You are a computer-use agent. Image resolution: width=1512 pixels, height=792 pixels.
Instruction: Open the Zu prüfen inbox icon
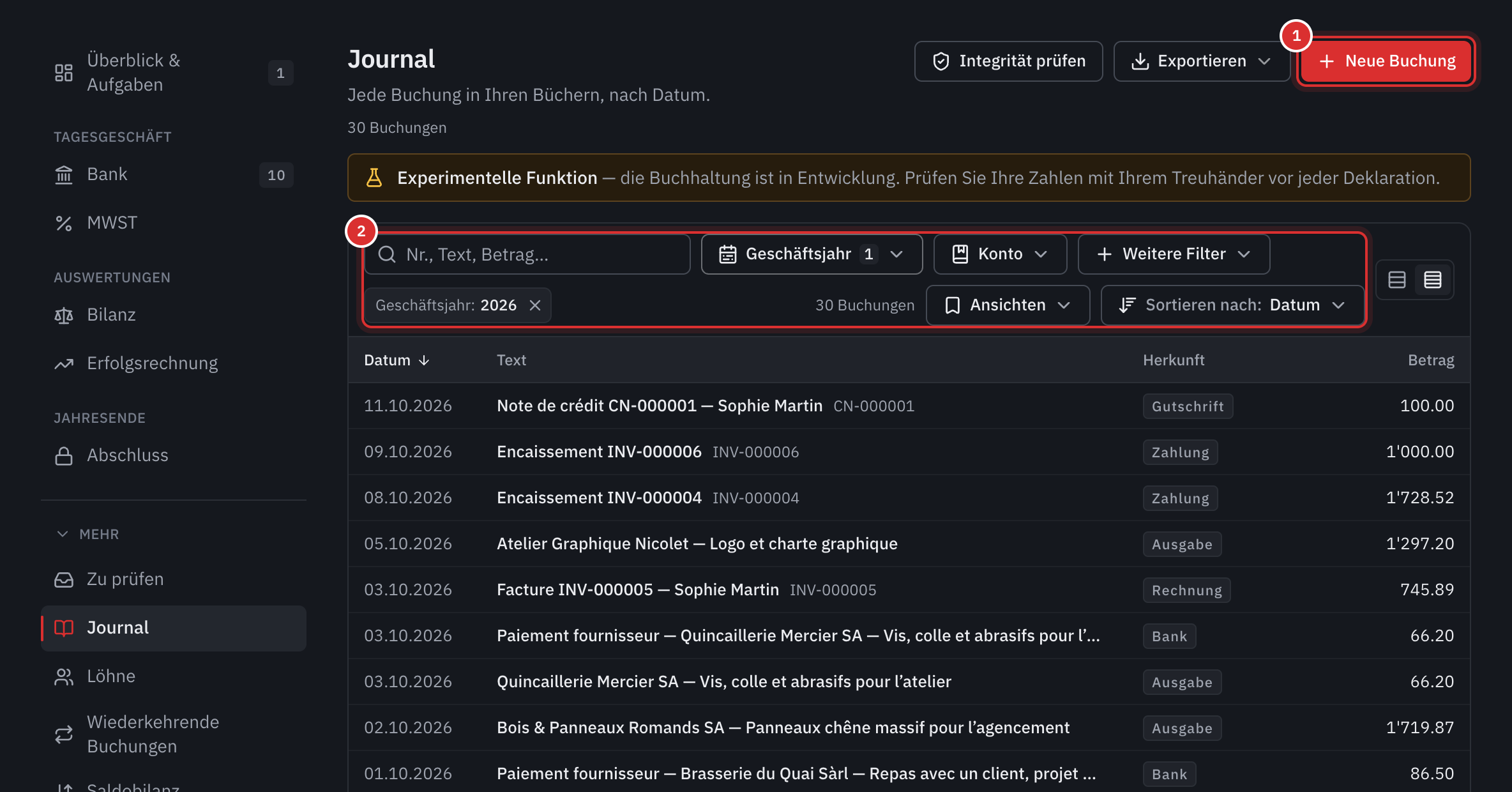[x=64, y=579]
